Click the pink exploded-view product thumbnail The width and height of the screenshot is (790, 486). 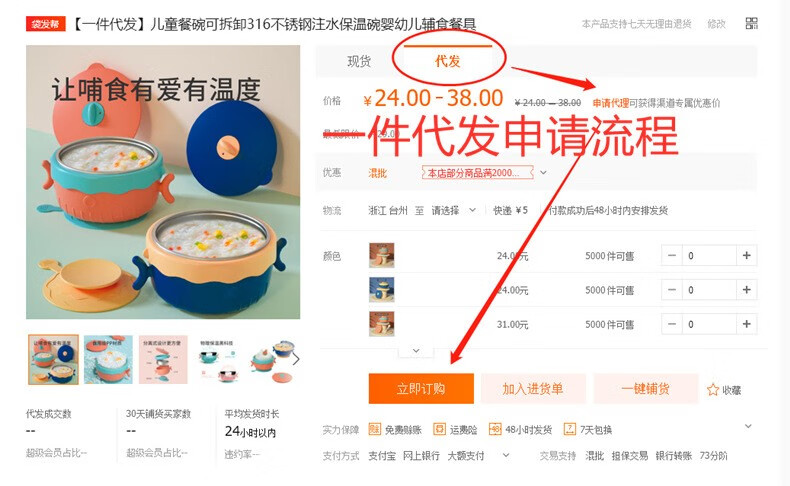163,360
